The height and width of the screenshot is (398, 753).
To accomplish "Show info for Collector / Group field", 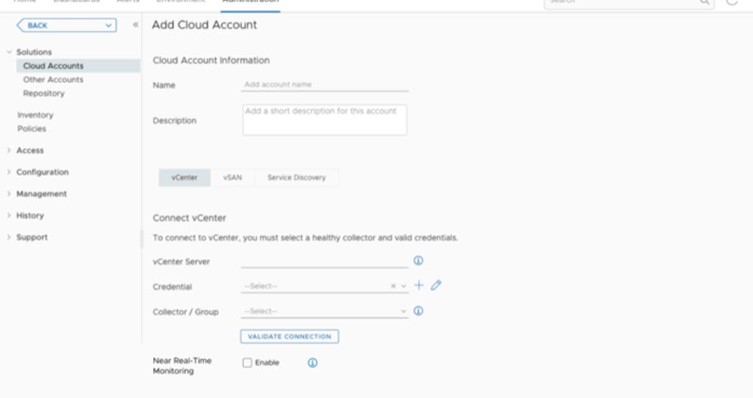I will tap(418, 311).
